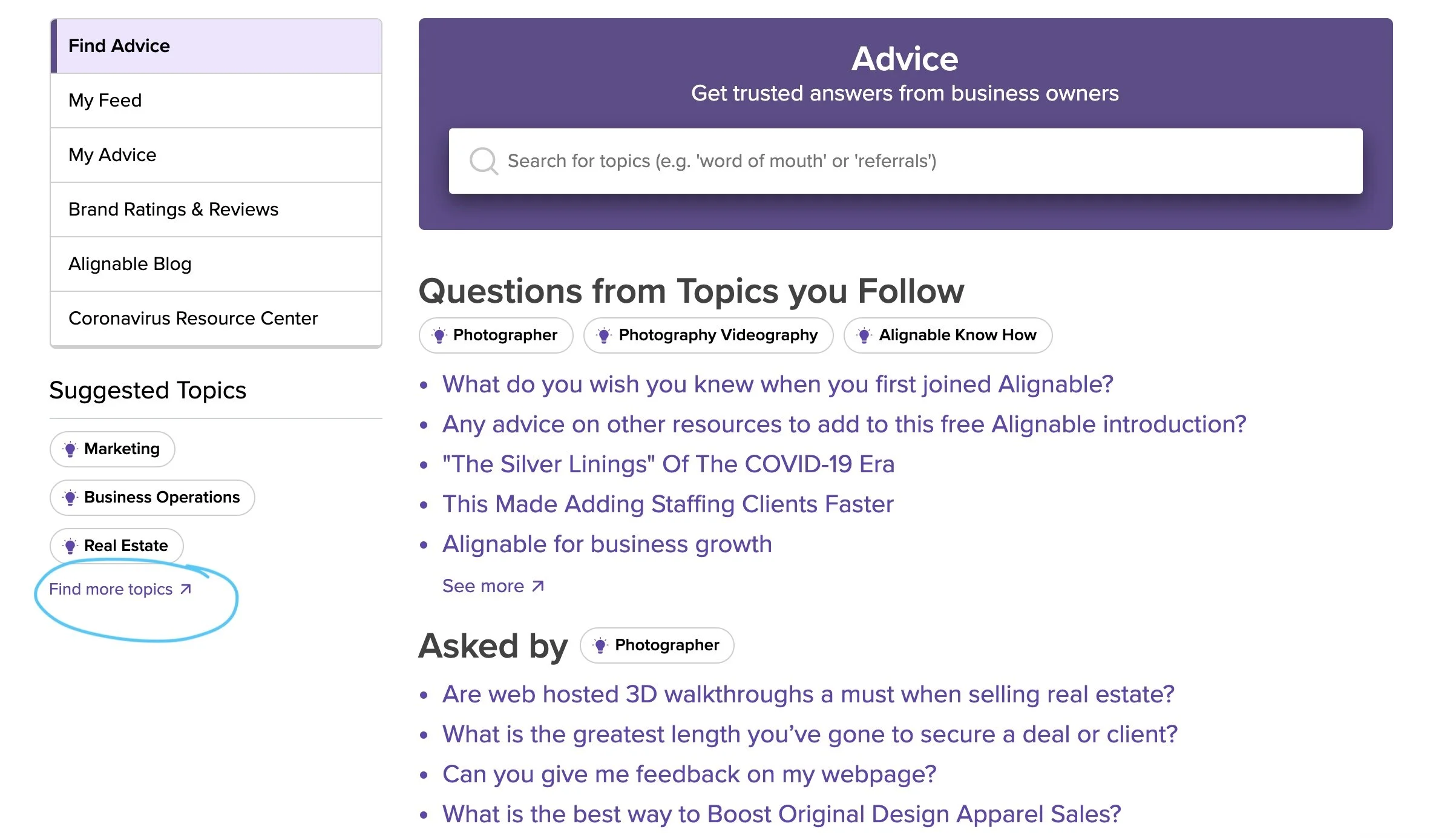Open question about Silver Linings of COVID-19
This screenshot has height=838, width=1456.
668,464
